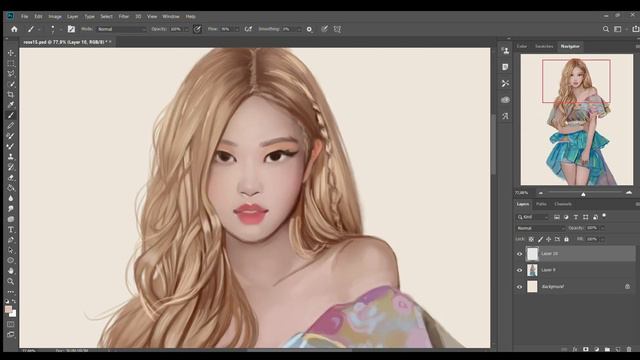Open the layer blend mode Normal dropdown

click(x=540, y=228)
